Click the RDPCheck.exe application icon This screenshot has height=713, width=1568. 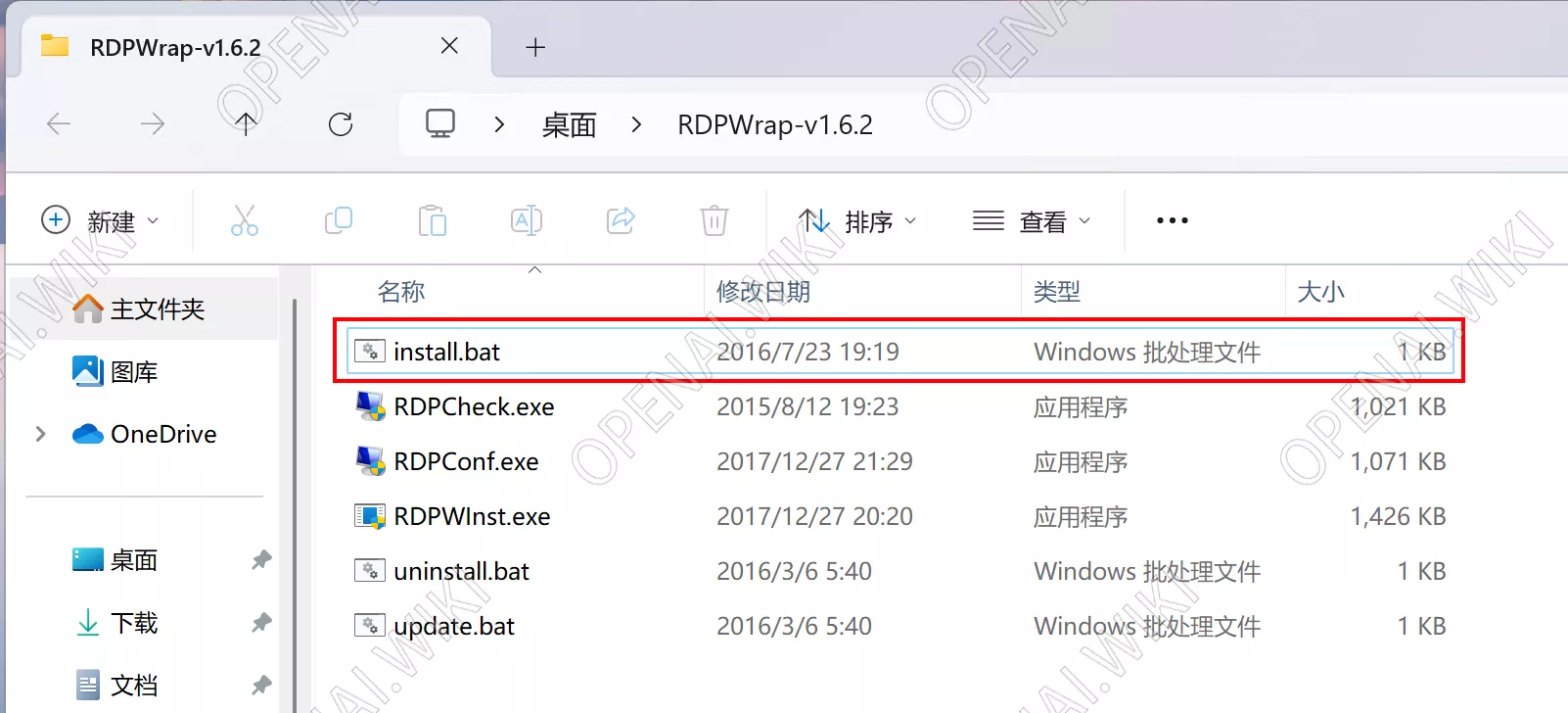click(370, 405)
